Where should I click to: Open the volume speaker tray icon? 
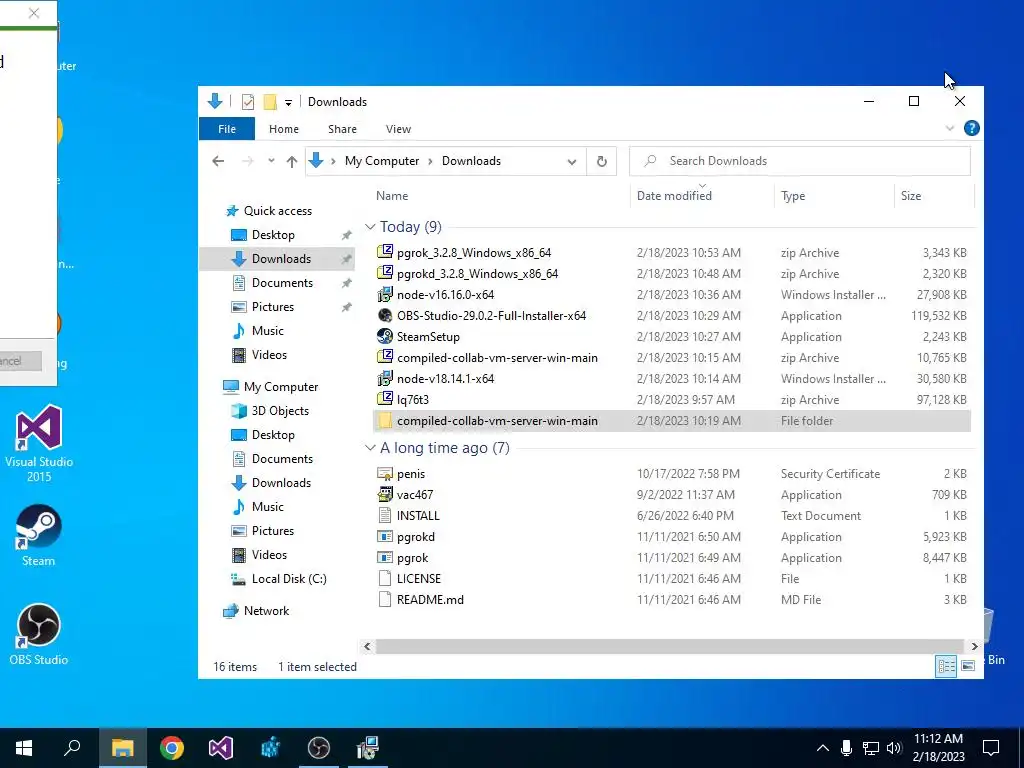click(x=894, y=748)
